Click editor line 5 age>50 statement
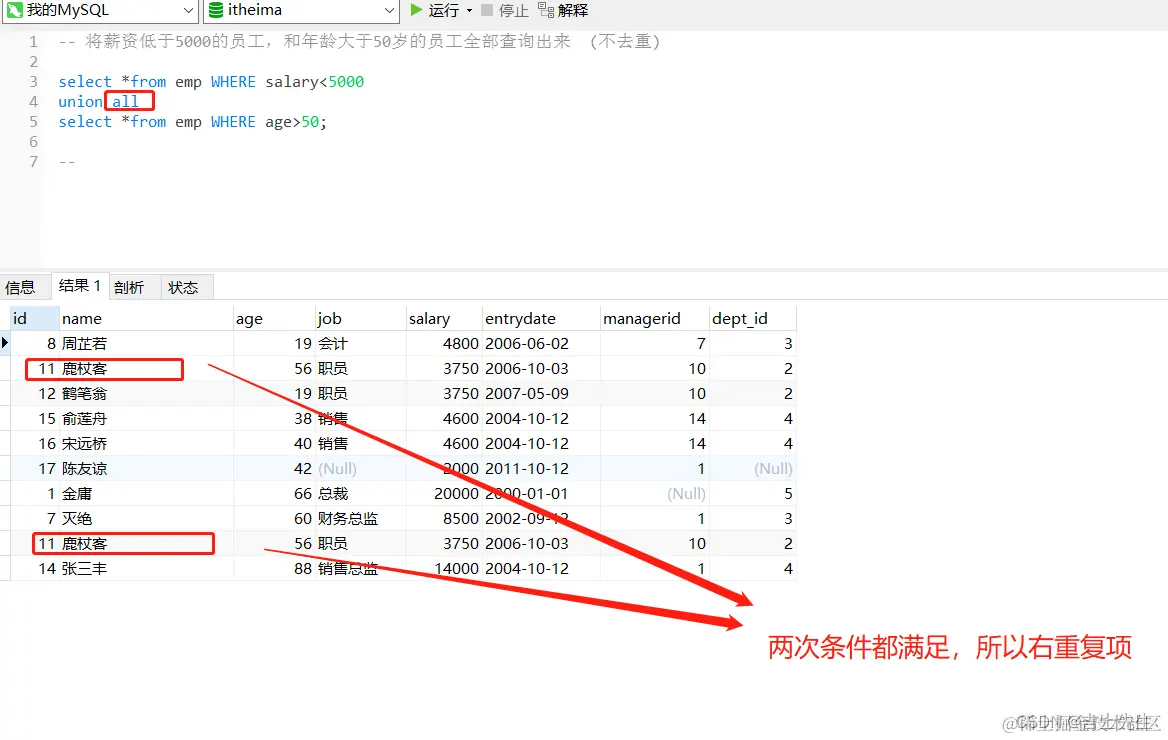Viewport: 1168px width, 740px height. (x=192, y=121)
